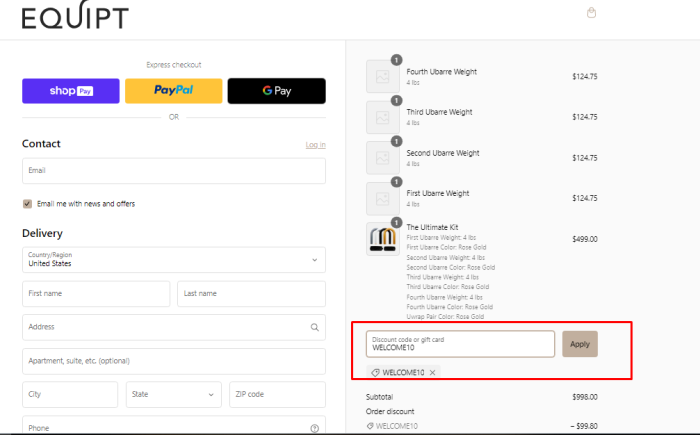This screenshot has height=435, width=700.
Task: Click the Second Ubarre Weight title
Action: click(x=443, y=153)
